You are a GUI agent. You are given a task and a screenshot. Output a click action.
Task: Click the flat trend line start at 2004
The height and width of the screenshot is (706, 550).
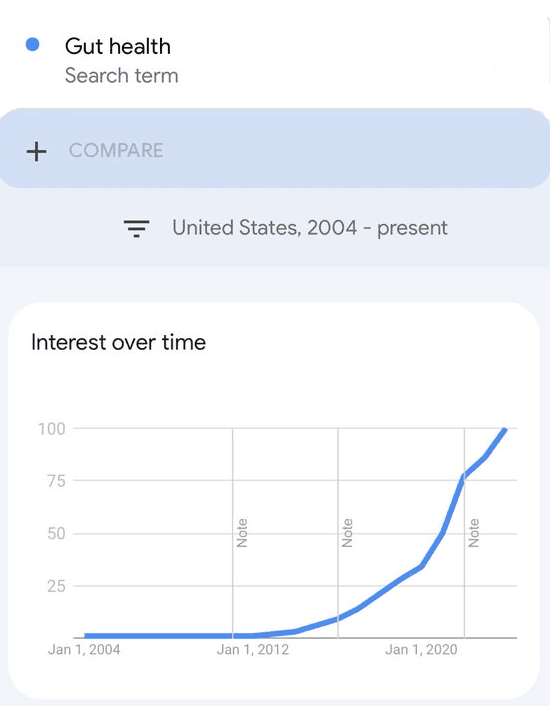point(86,636)
